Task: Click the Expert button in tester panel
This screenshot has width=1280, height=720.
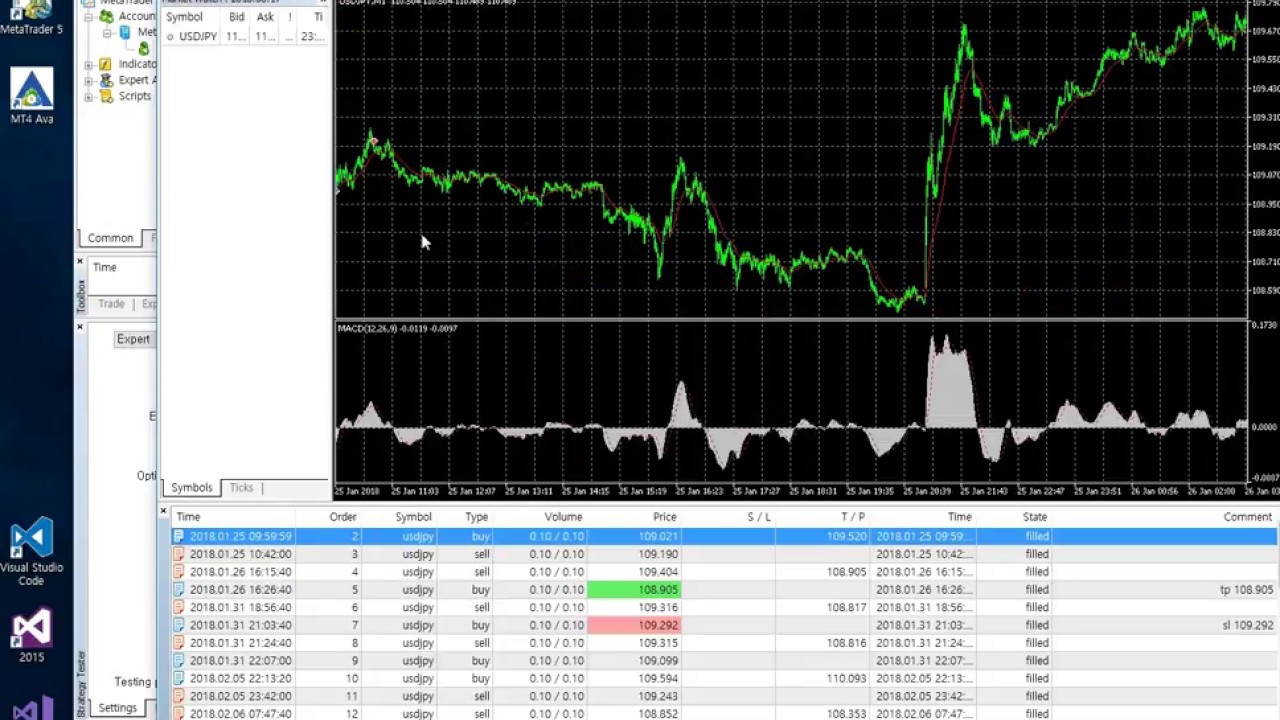Action: pos(133,339)
